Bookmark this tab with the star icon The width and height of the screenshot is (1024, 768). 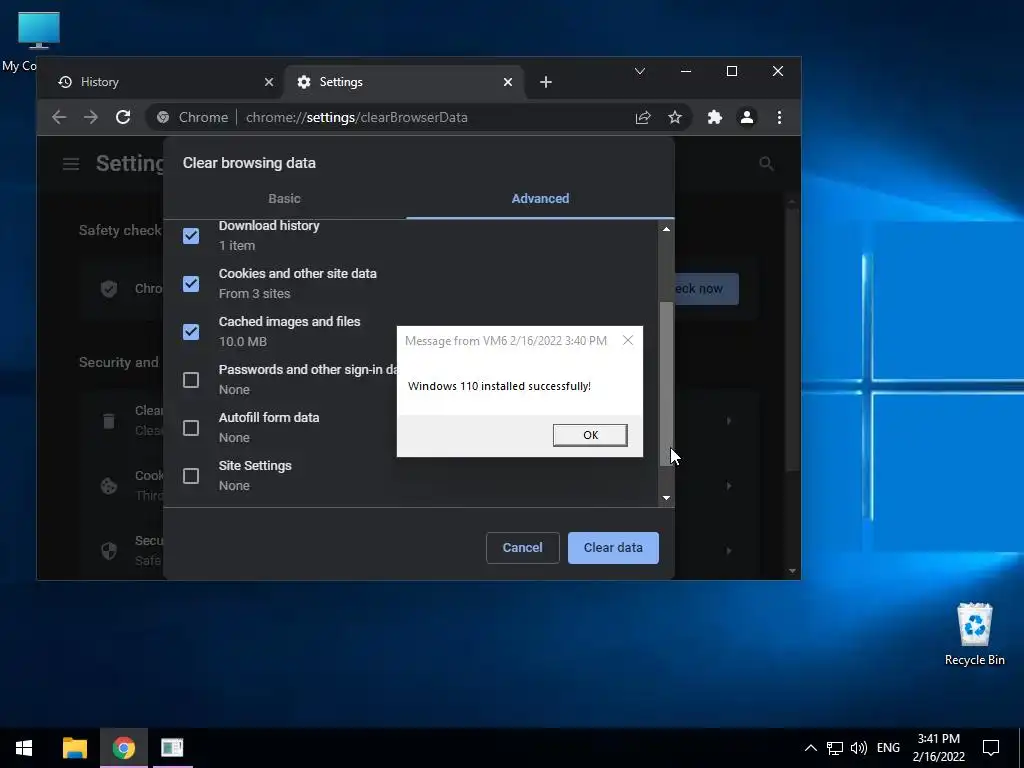pos(675,118)
